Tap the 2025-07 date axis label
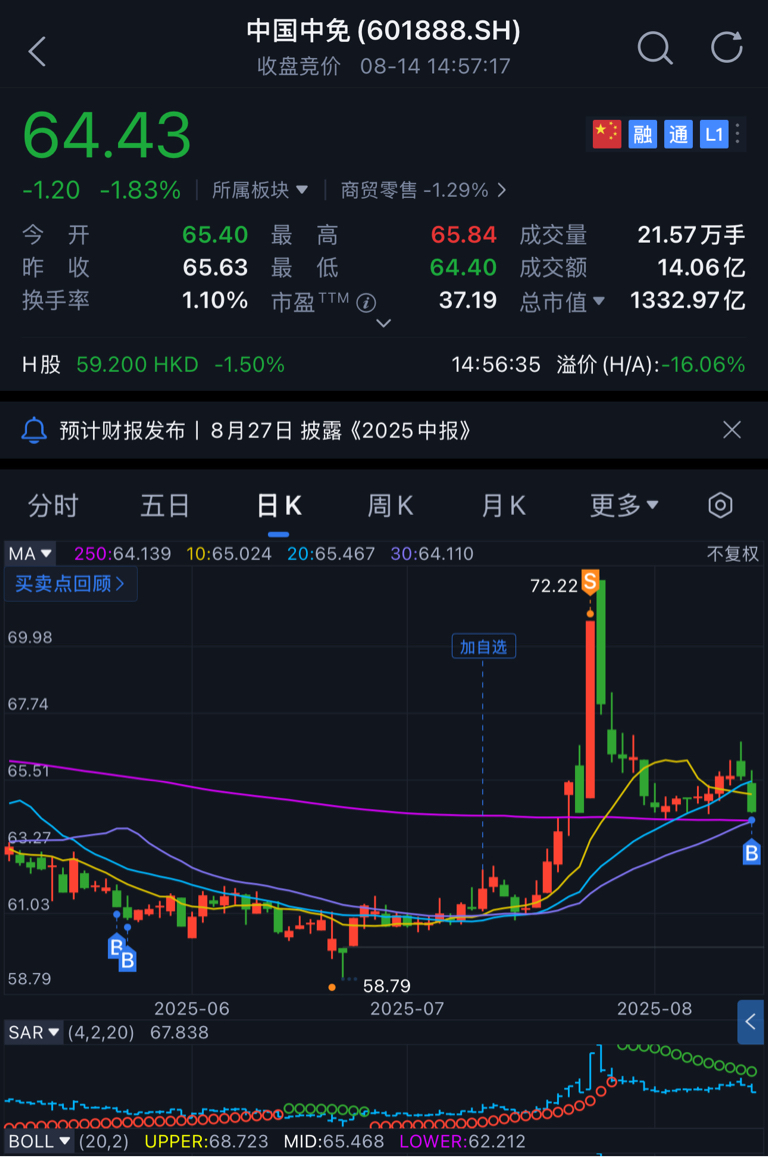 tap(407, 1009)
